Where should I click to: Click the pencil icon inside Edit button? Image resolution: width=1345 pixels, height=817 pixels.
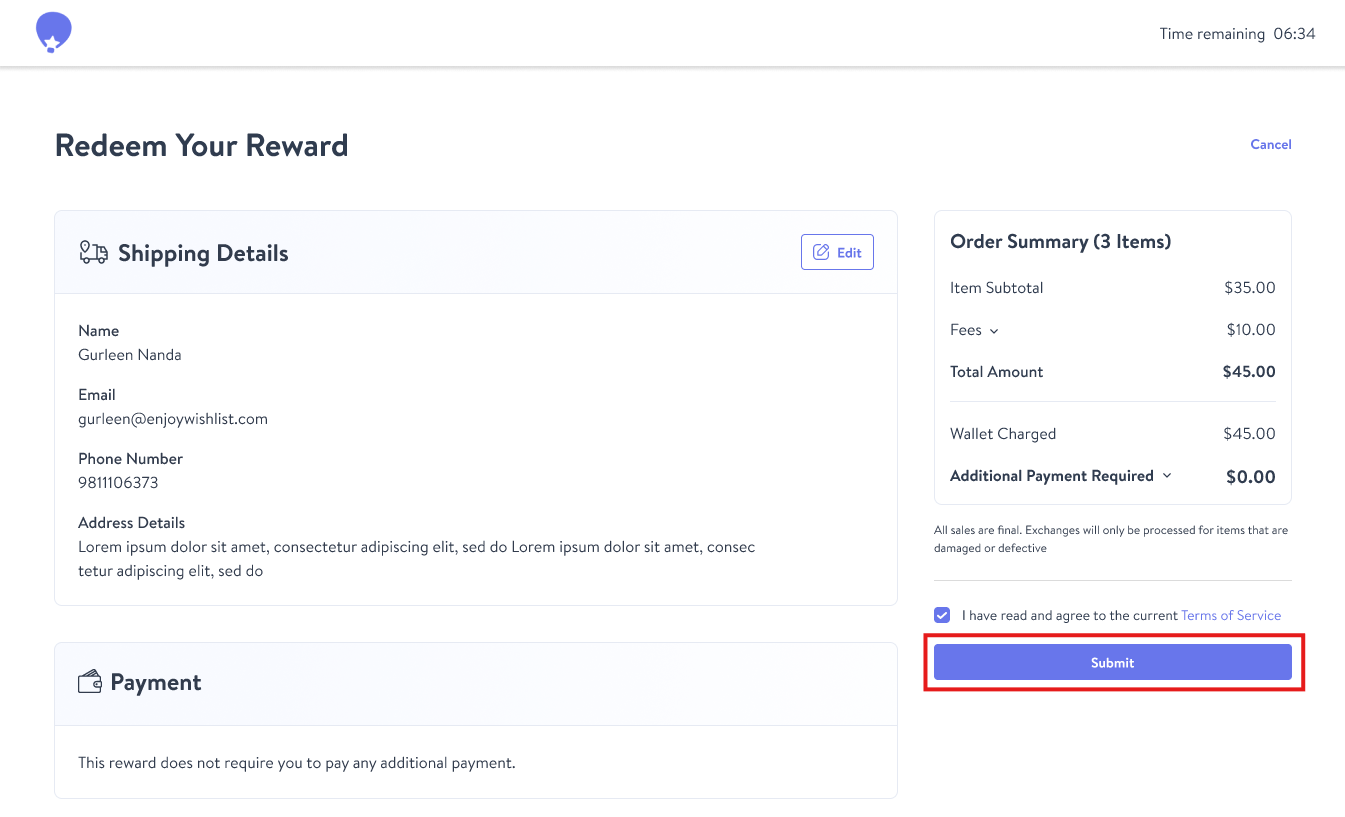(821, 252)
